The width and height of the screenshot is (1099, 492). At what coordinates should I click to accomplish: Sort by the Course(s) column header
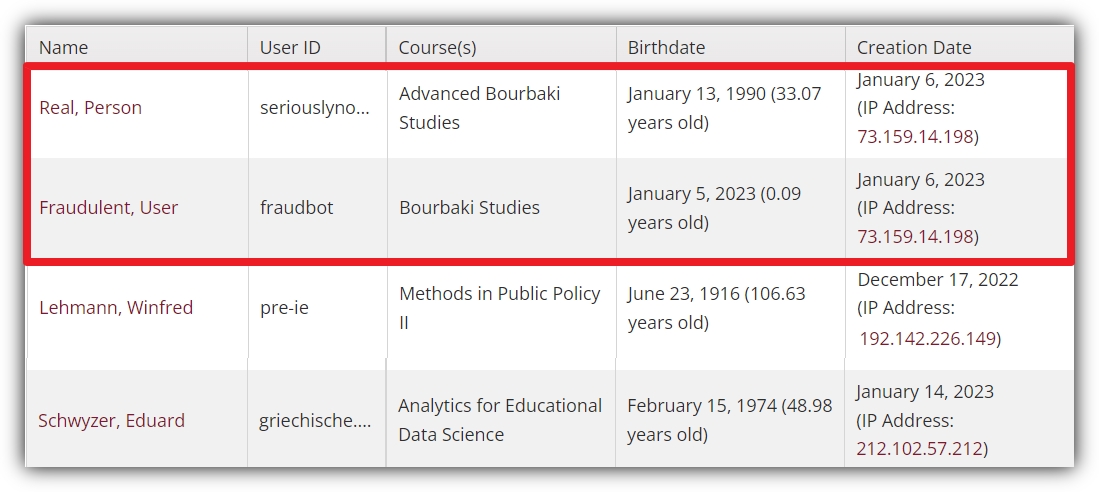pos(437,48)
